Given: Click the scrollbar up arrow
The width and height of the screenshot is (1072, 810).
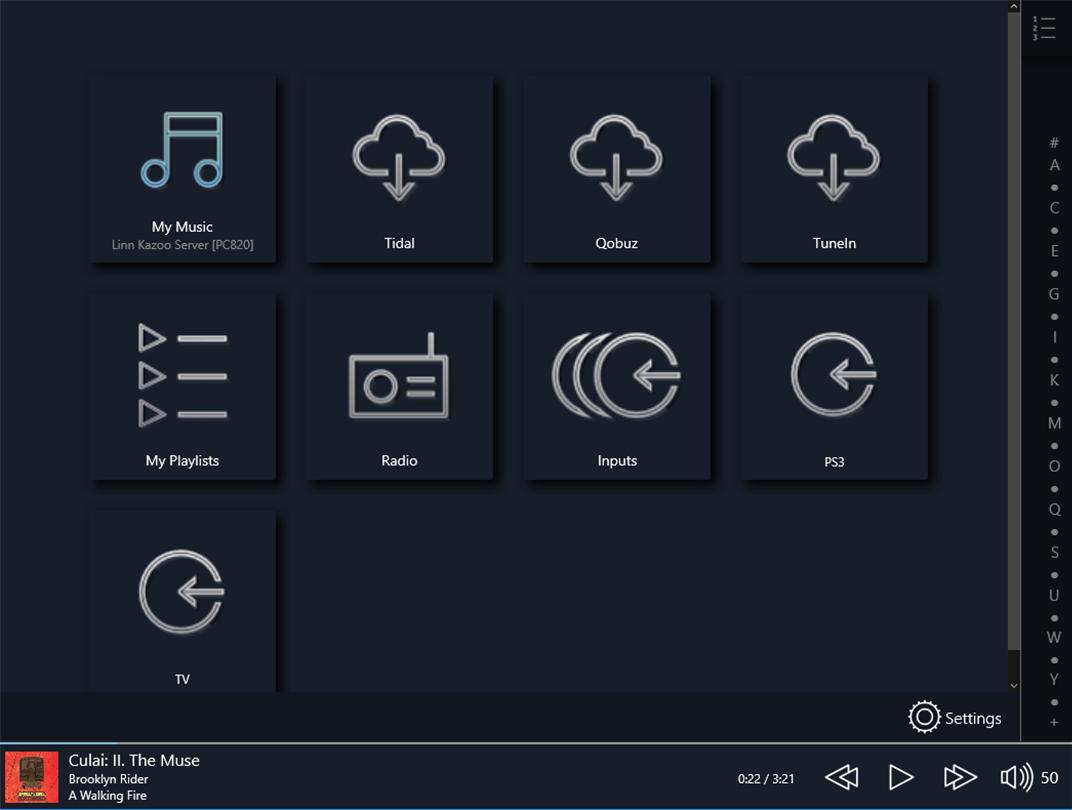Looking at the screenshot, I should pos(1014,6).
